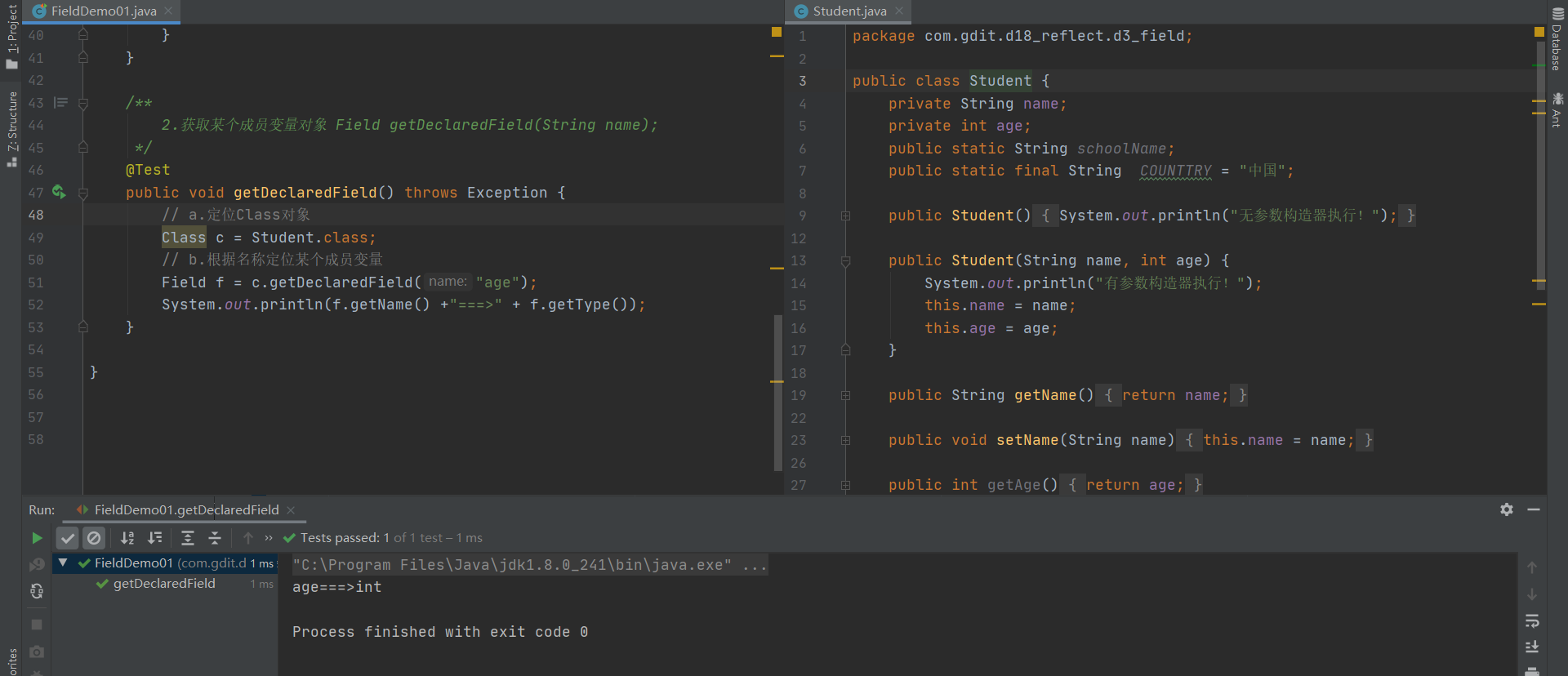Expand all test tree nodes
The width and height of the screenshot is (1568, 676).
pyautogui.click(x=187, y=538)
